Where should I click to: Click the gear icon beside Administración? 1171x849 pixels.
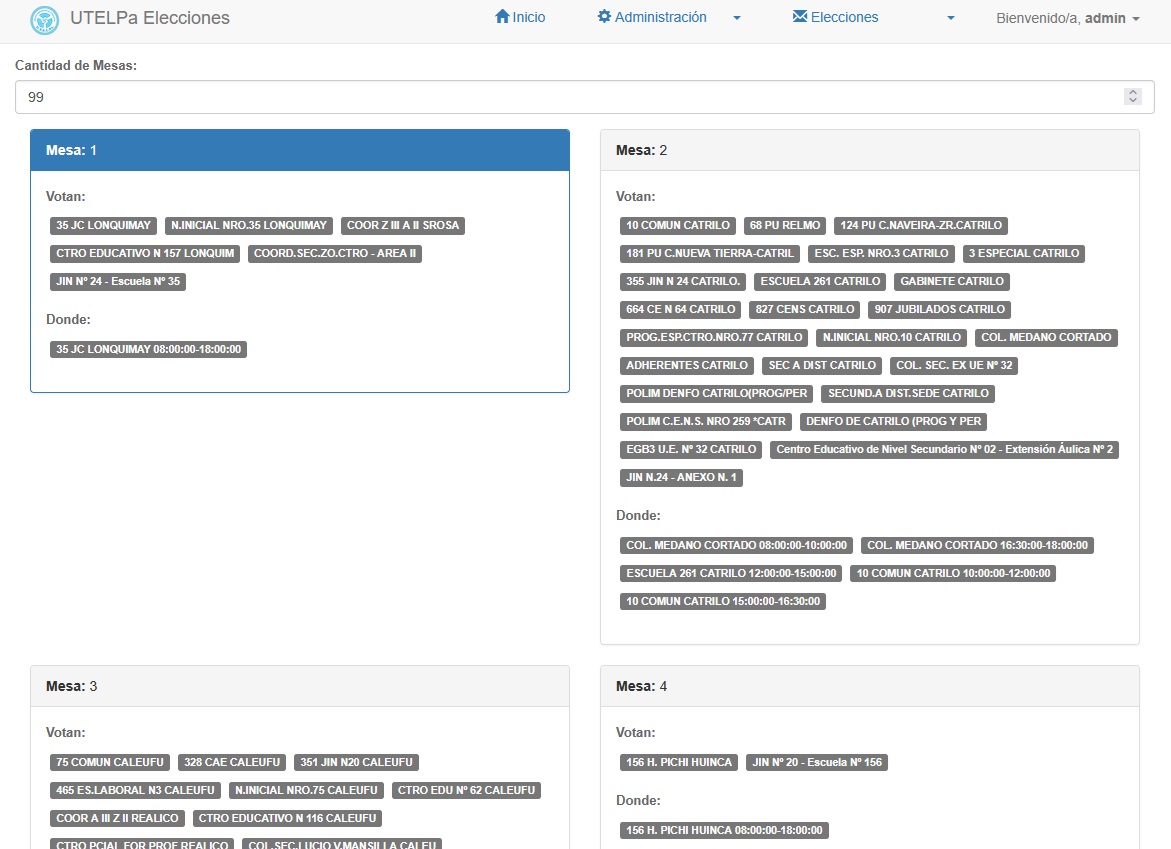(604, 17)
